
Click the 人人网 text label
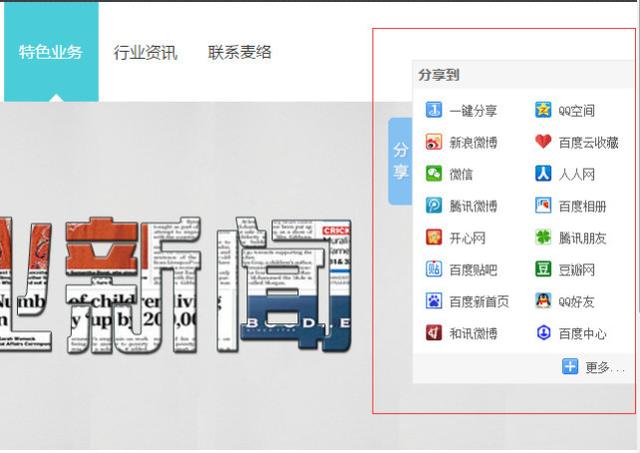point(576,174)
